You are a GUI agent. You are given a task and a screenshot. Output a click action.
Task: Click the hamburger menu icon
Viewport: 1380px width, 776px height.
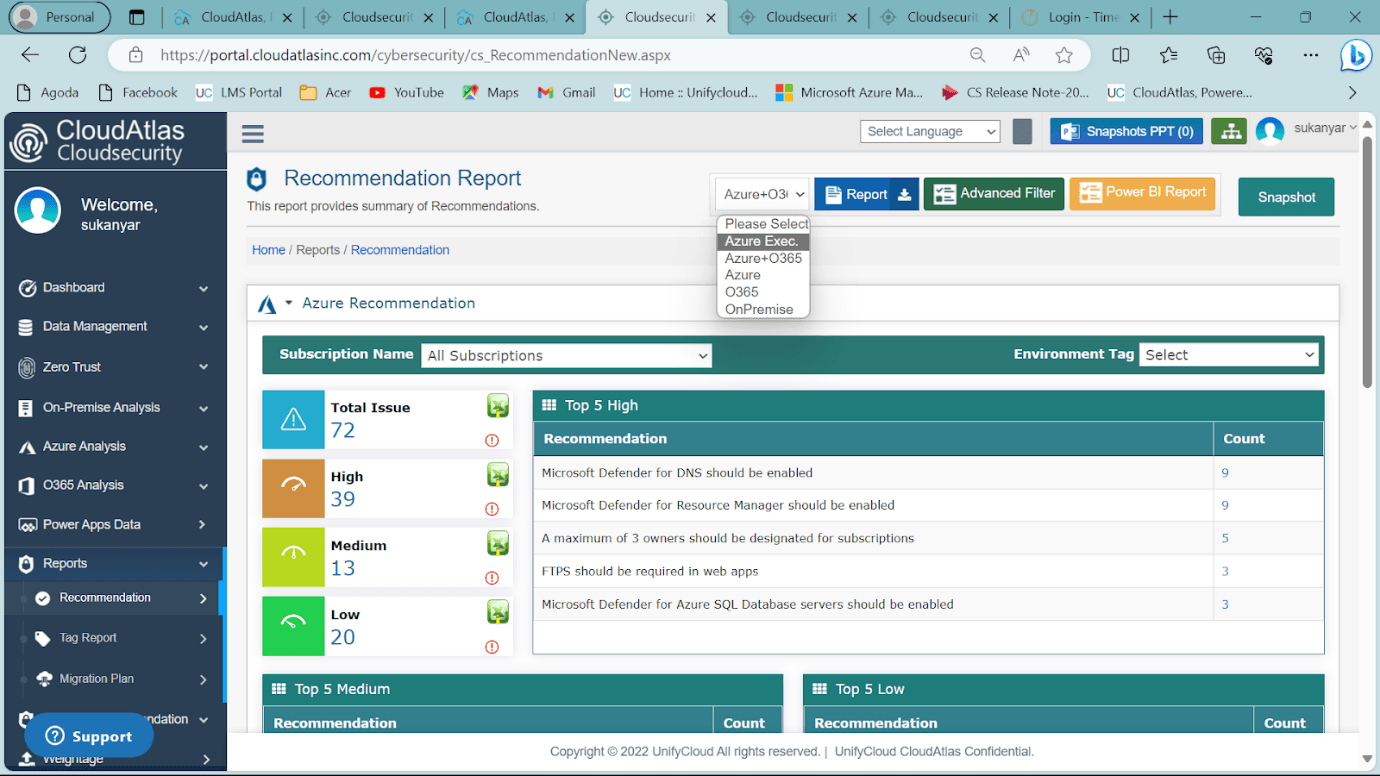pyautogui.click(x=253, y=133)
